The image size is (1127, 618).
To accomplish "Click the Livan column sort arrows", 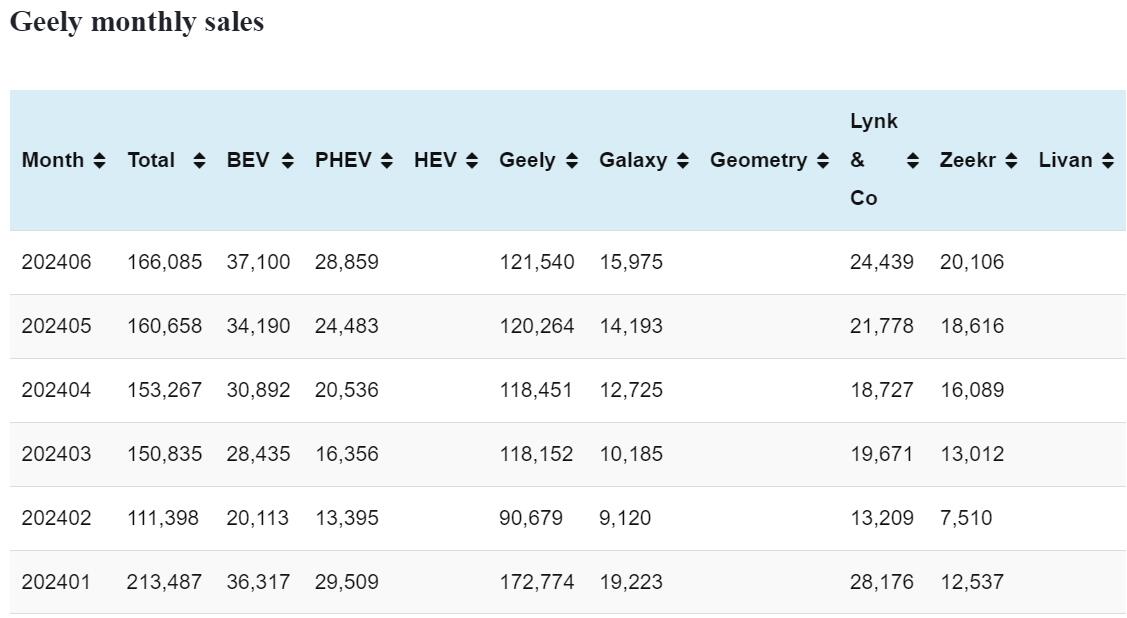I will [x=1107, y=160].
